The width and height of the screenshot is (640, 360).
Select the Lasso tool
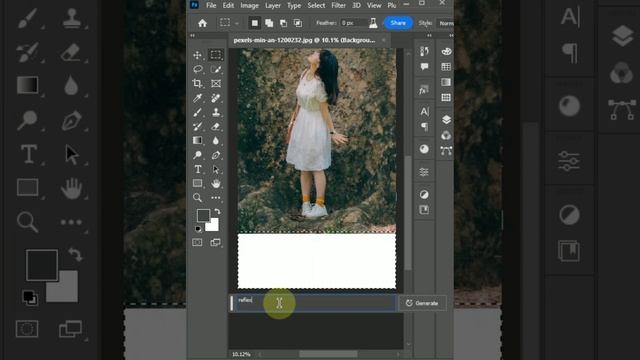198,69
